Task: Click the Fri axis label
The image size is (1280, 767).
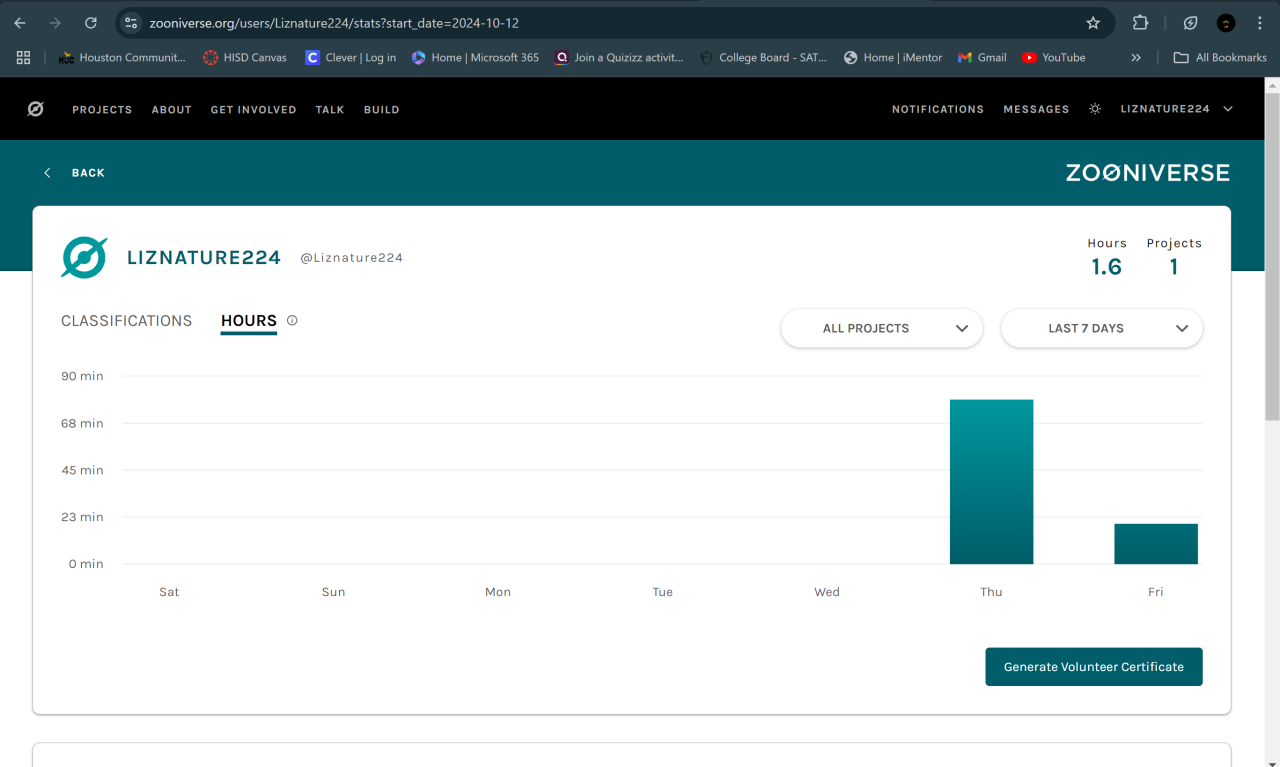Action: 1156,592
